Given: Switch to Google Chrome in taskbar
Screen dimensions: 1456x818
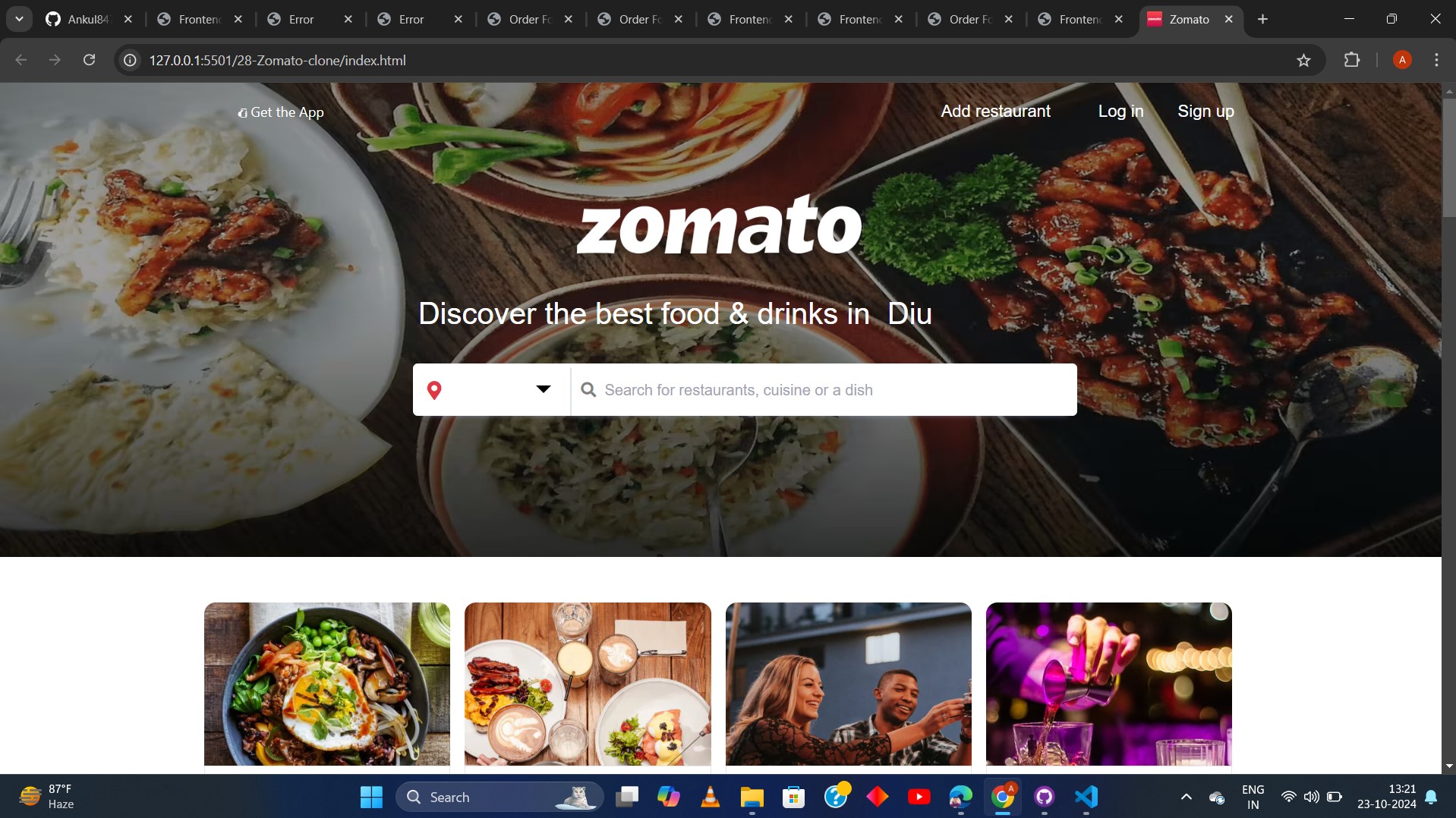Looking at the screenshot, I should tap(1002, 797).
